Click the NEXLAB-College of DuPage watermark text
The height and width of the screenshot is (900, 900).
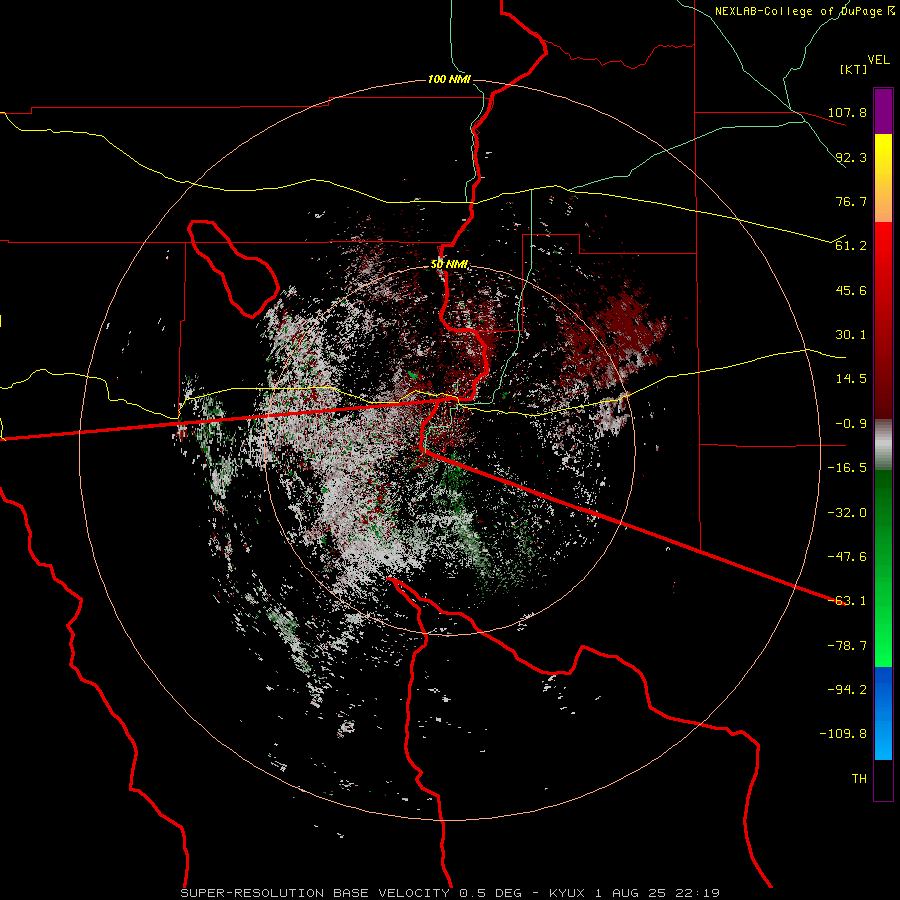pos(798,11)
